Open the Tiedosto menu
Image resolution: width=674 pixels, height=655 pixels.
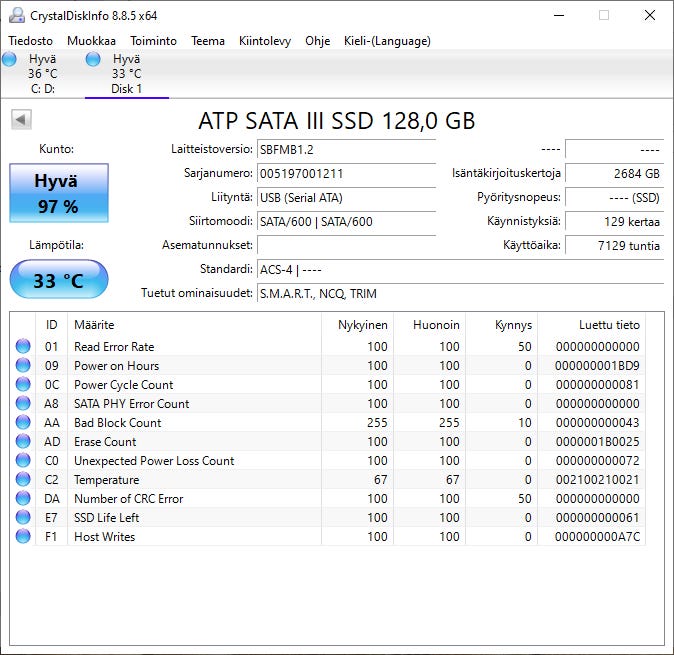30,41
